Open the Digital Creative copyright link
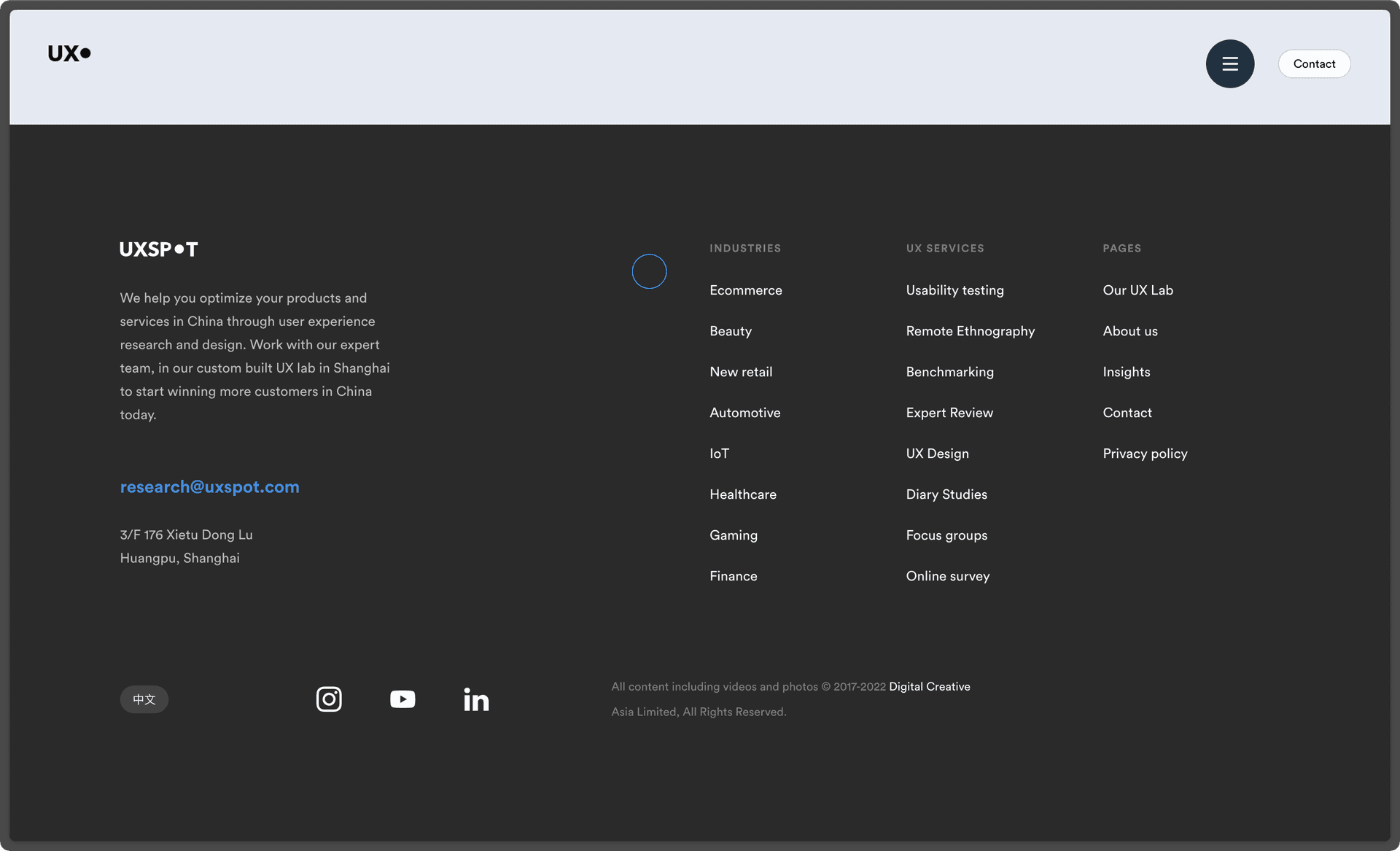Screen dimensions: 1400x851 929,685
